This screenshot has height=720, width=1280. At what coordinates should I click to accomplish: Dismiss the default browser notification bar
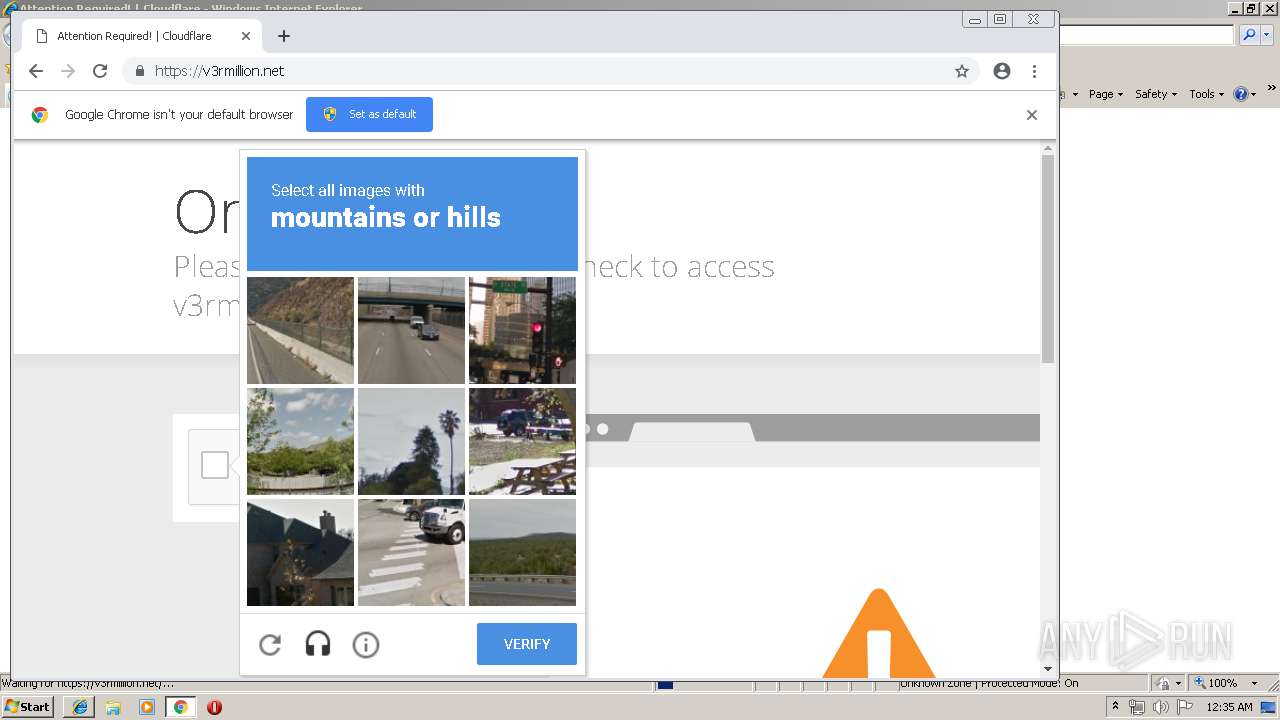[x=1032, y=115]
